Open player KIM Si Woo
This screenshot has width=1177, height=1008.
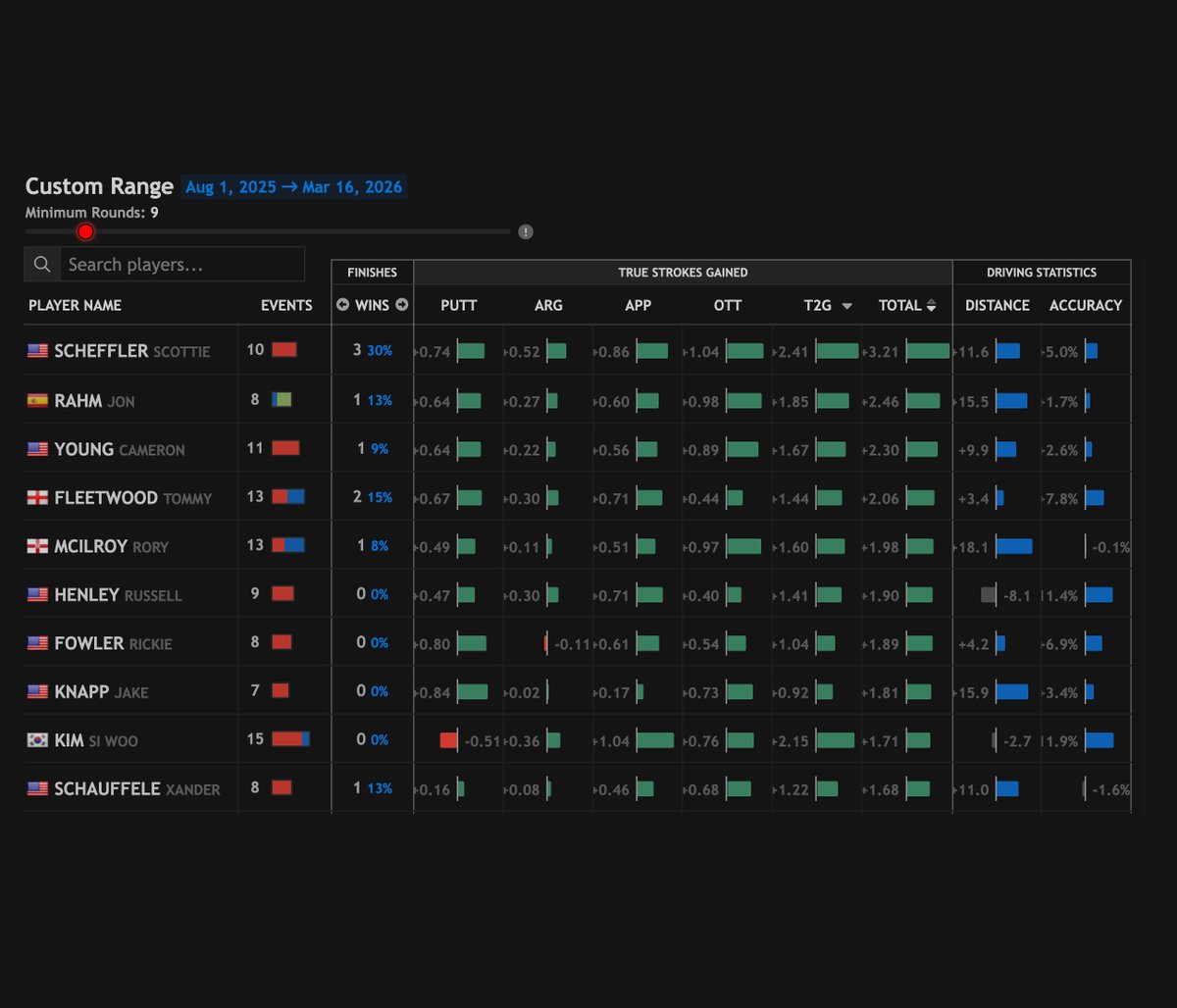(96, 740)
